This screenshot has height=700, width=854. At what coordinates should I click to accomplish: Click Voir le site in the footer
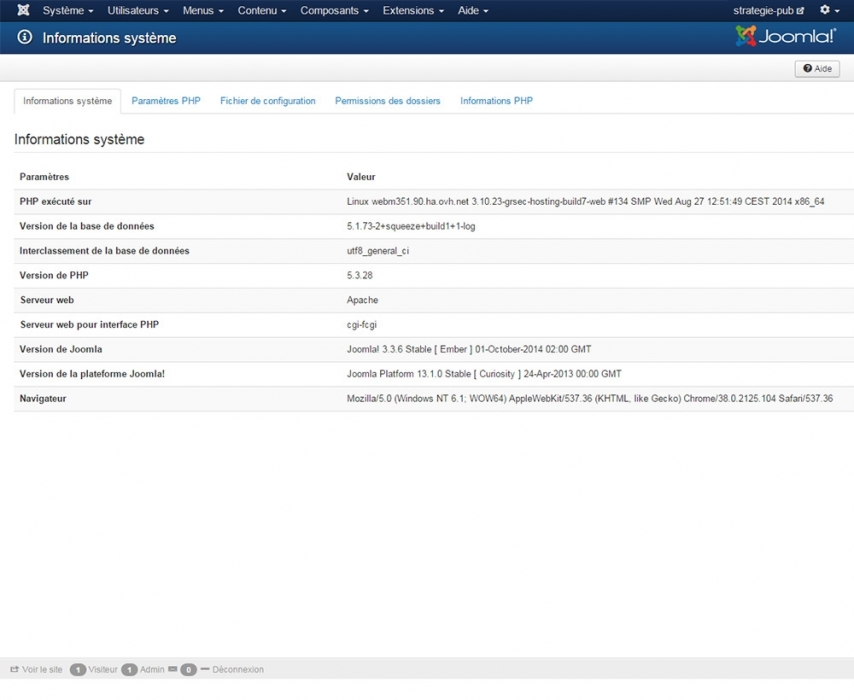click(36, 669)
